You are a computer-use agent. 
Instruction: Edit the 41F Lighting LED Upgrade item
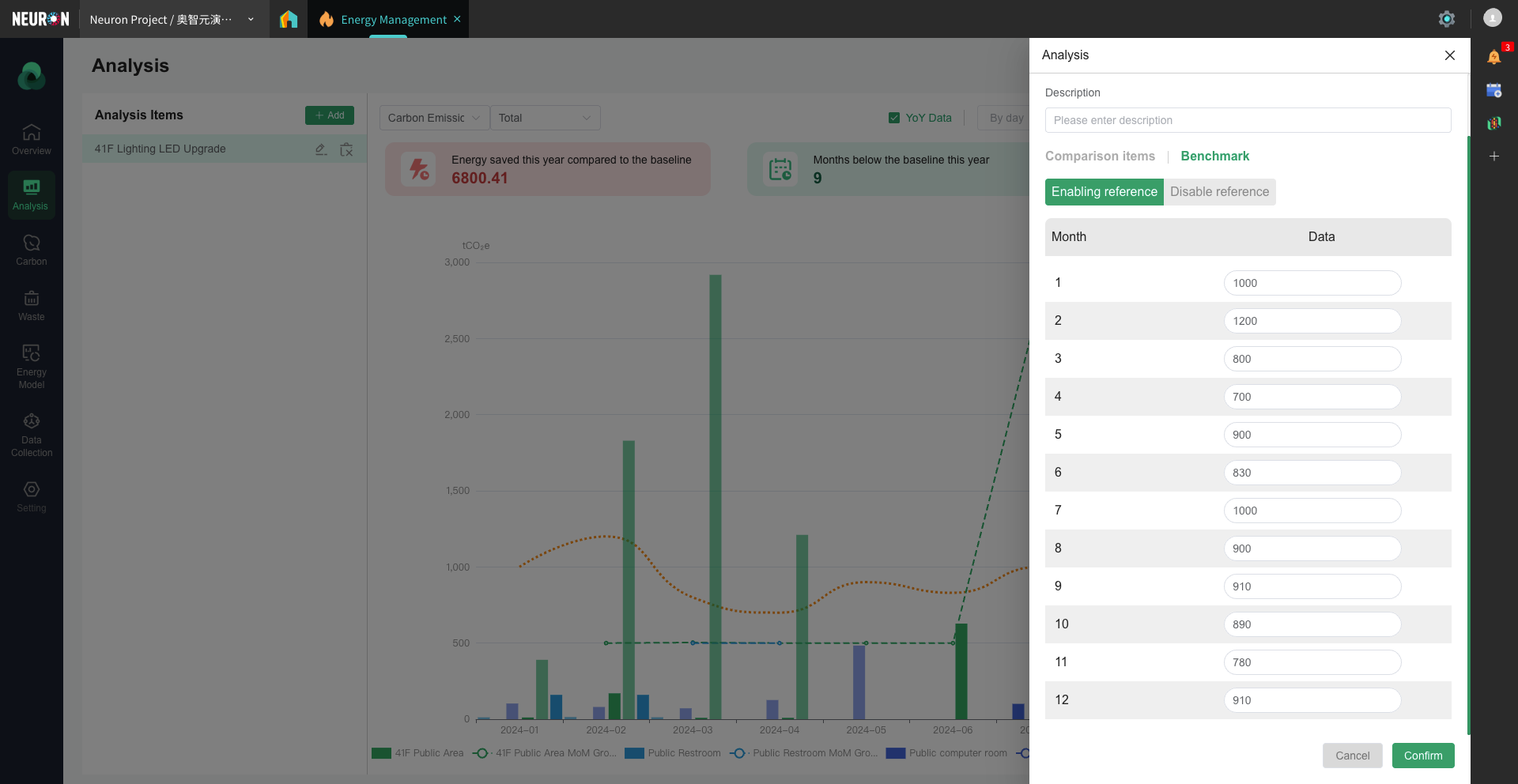pyautogui.click(x=320, y=149)
